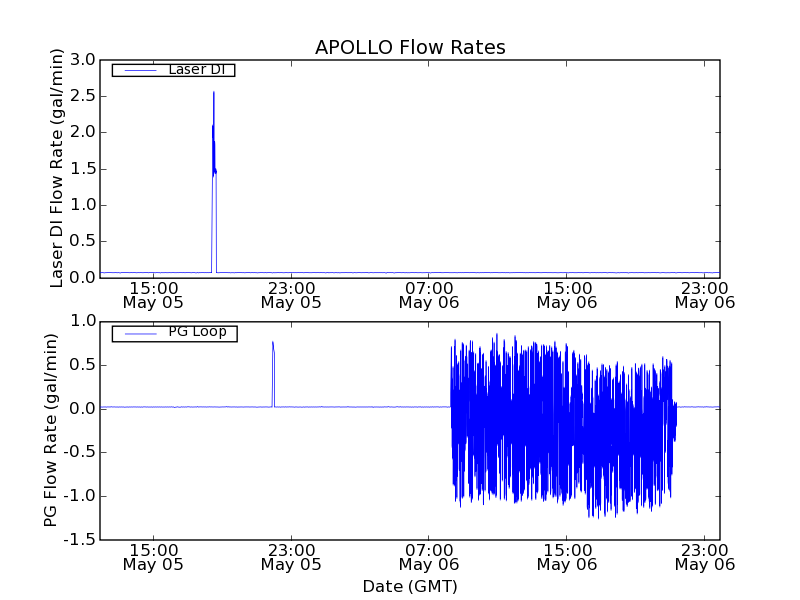Select the "PG Loop" legend entry
Screen dimensions: 800x600
pyautogui.click(x=174, y=333)
